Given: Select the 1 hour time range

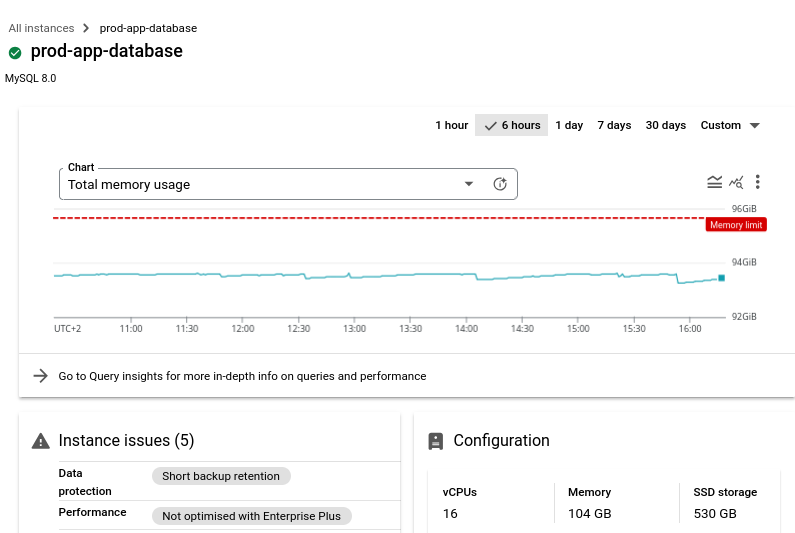Looking at the screenshot, I should point(451,125).
